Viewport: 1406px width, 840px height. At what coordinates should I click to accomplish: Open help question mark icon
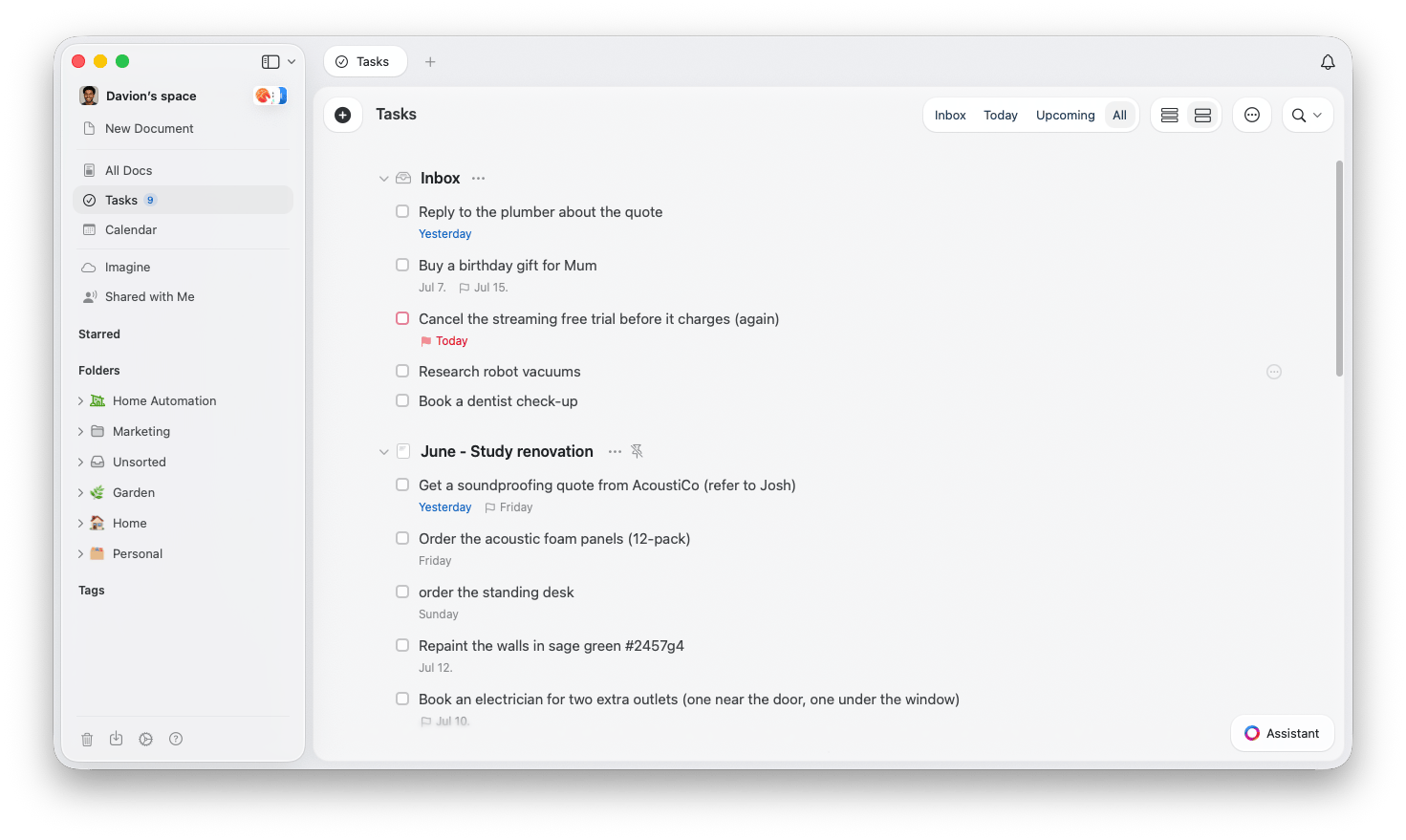(176, 739)
